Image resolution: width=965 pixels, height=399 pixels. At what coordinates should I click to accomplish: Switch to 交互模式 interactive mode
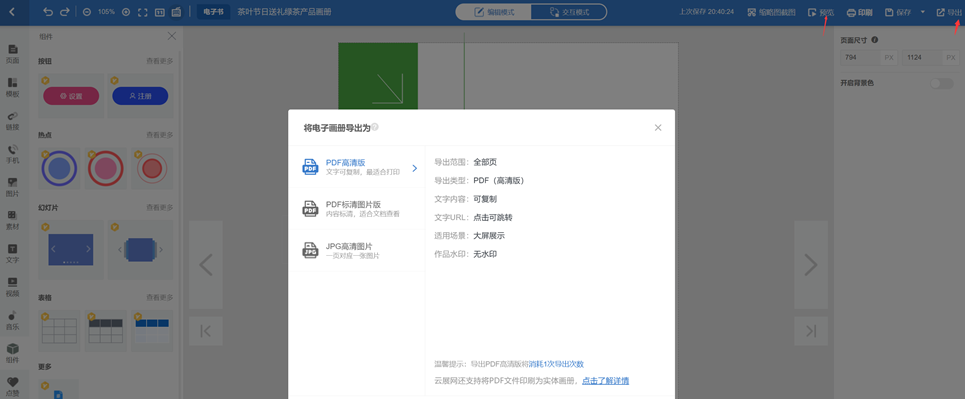569,12
